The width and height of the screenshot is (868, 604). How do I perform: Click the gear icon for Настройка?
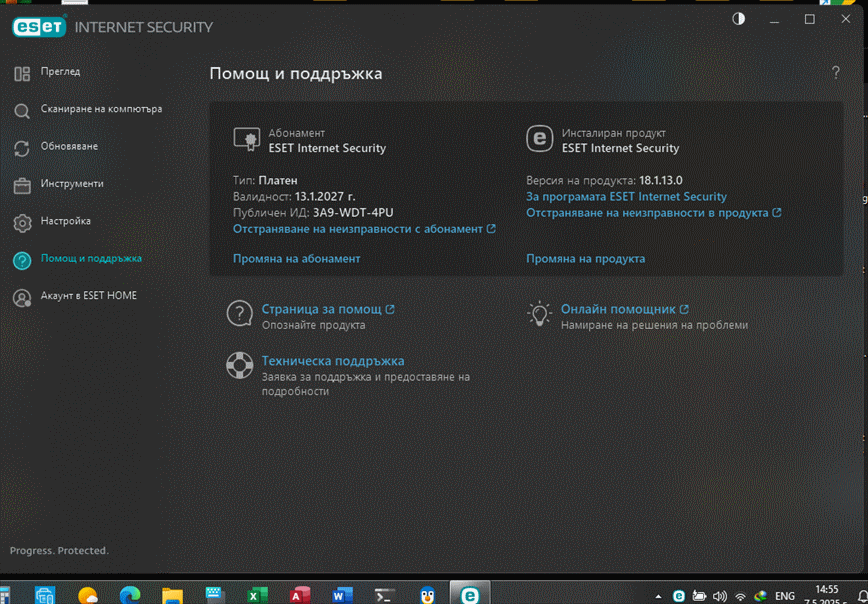[22, 223]
